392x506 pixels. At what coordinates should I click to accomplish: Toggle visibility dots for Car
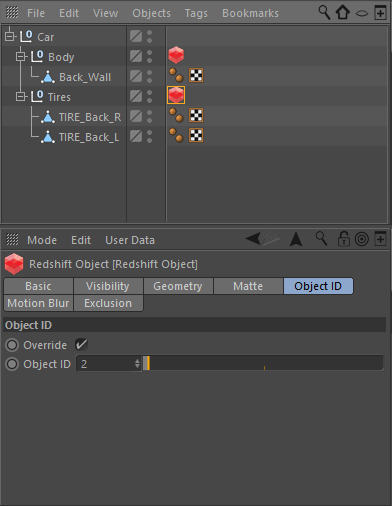coord(149,36)
